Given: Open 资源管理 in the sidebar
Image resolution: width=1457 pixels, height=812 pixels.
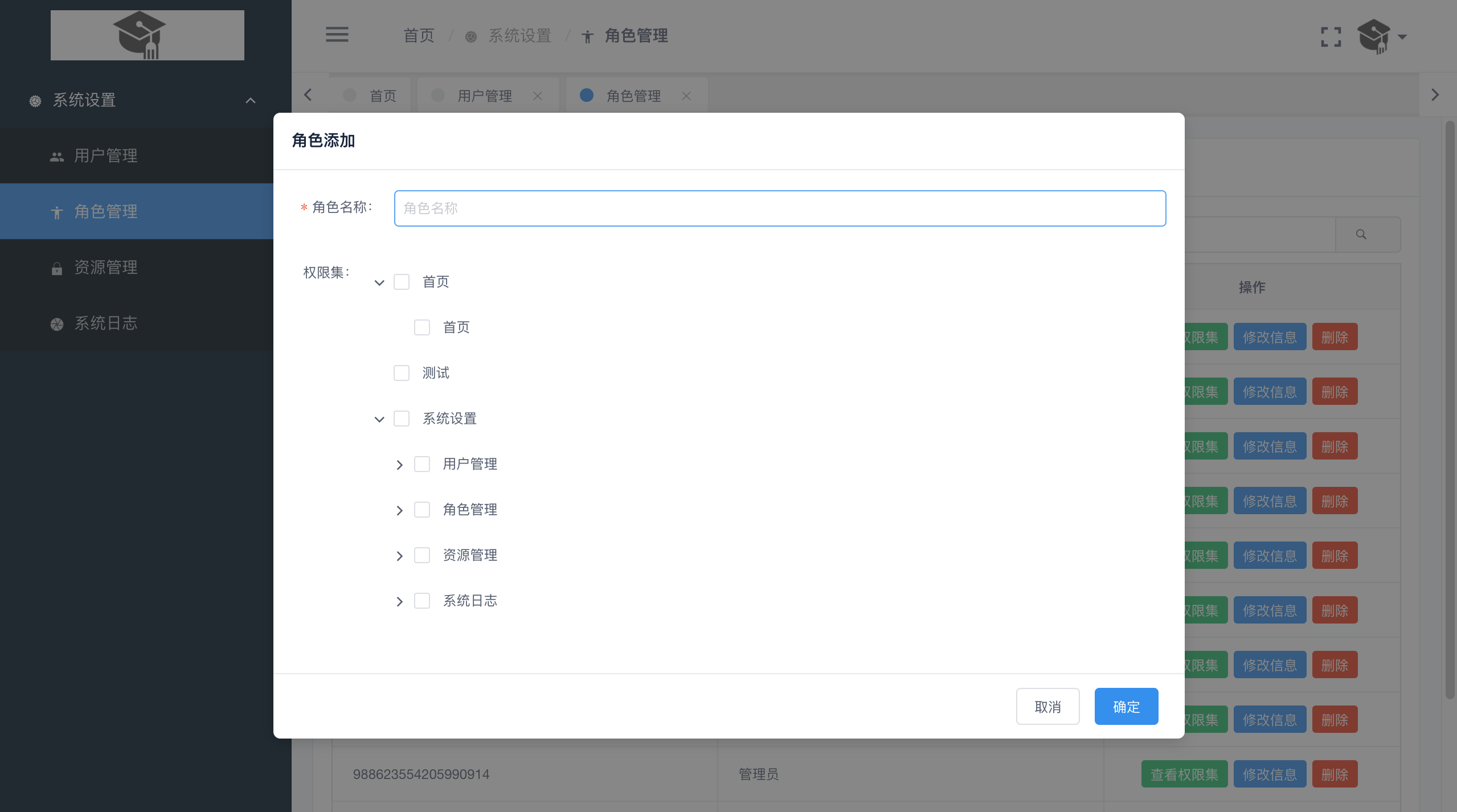Looking at the screenshot, I should (x=106, y=267).
